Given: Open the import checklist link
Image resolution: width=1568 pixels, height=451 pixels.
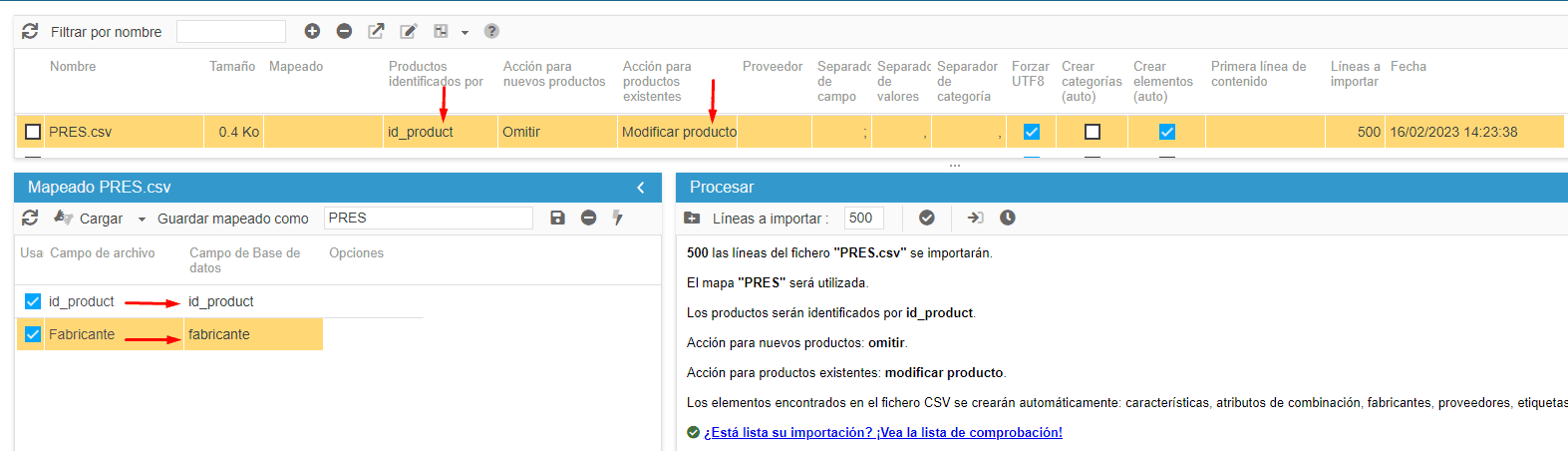Looking at the screenshot, I should (882, 433).
